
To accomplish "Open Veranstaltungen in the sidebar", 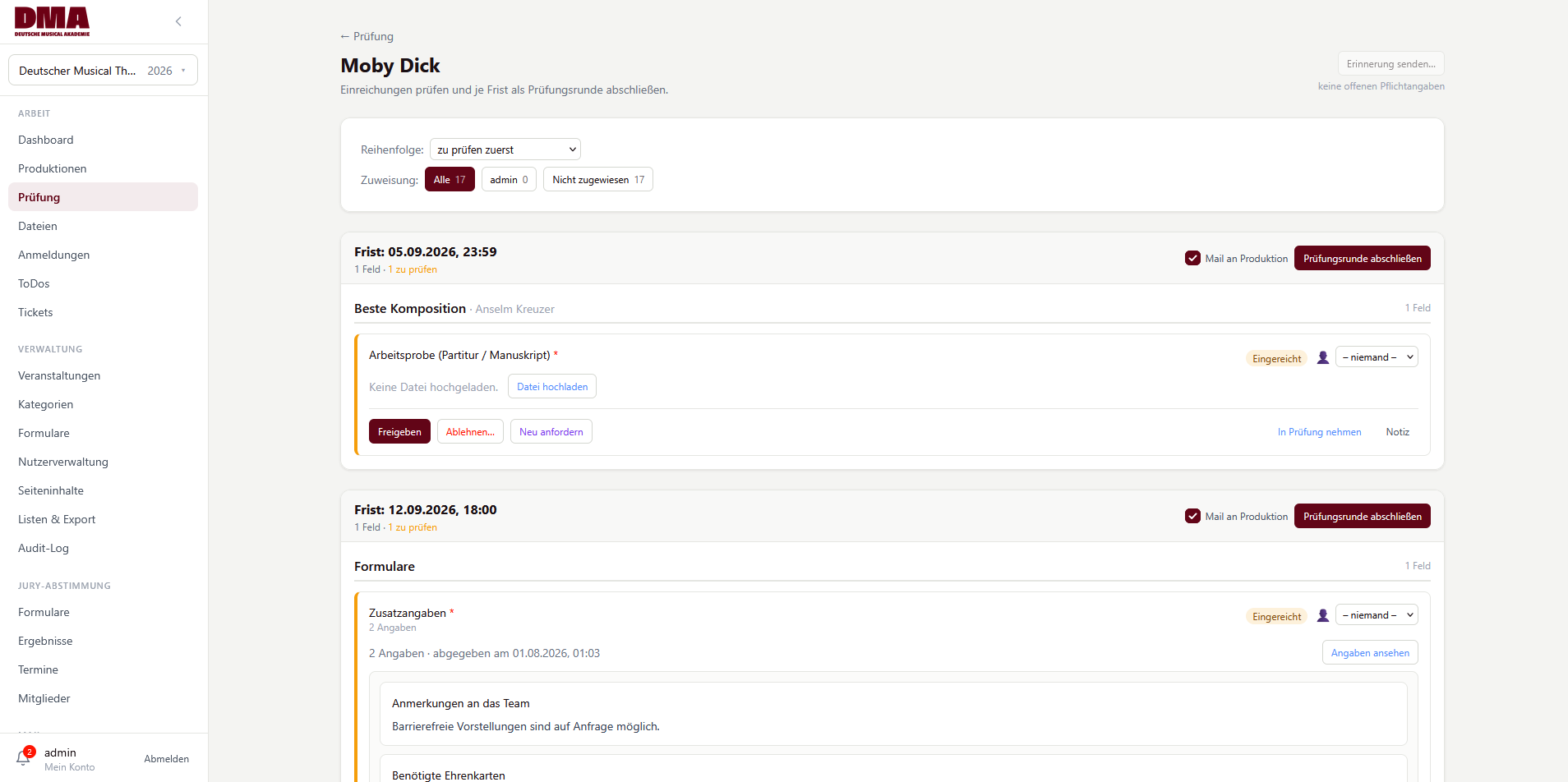I will coord(103,375).
